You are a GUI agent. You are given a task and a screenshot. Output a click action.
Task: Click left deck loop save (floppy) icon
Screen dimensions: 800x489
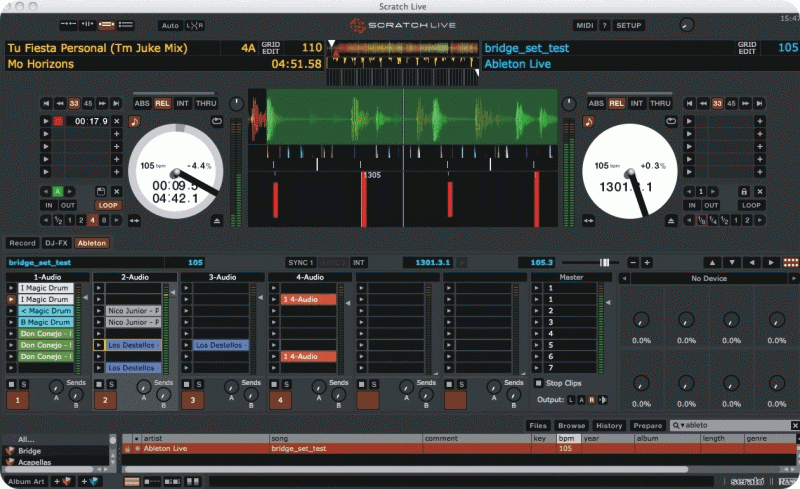click(101, 191)
